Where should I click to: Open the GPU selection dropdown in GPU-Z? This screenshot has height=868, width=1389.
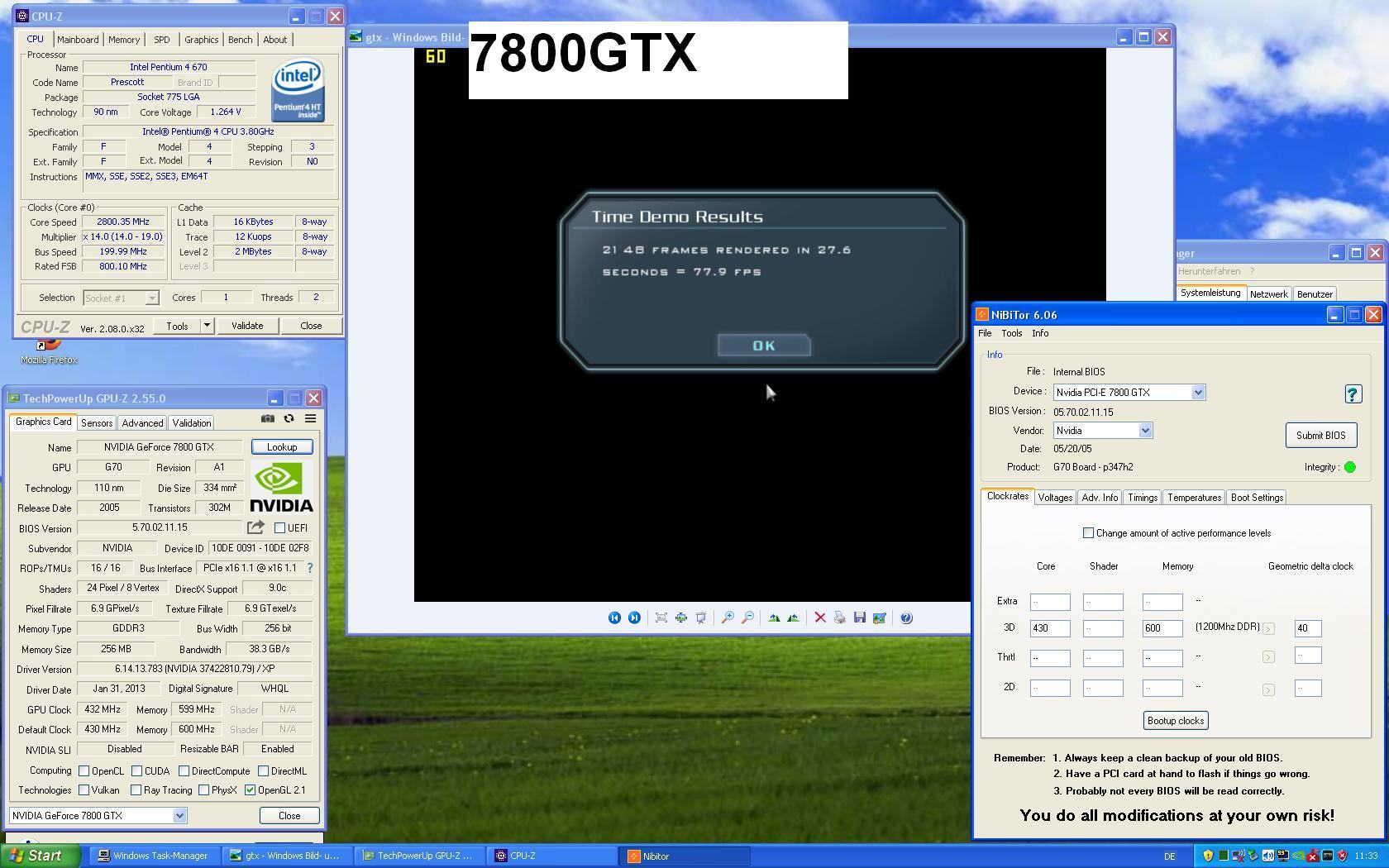(179, 816)
